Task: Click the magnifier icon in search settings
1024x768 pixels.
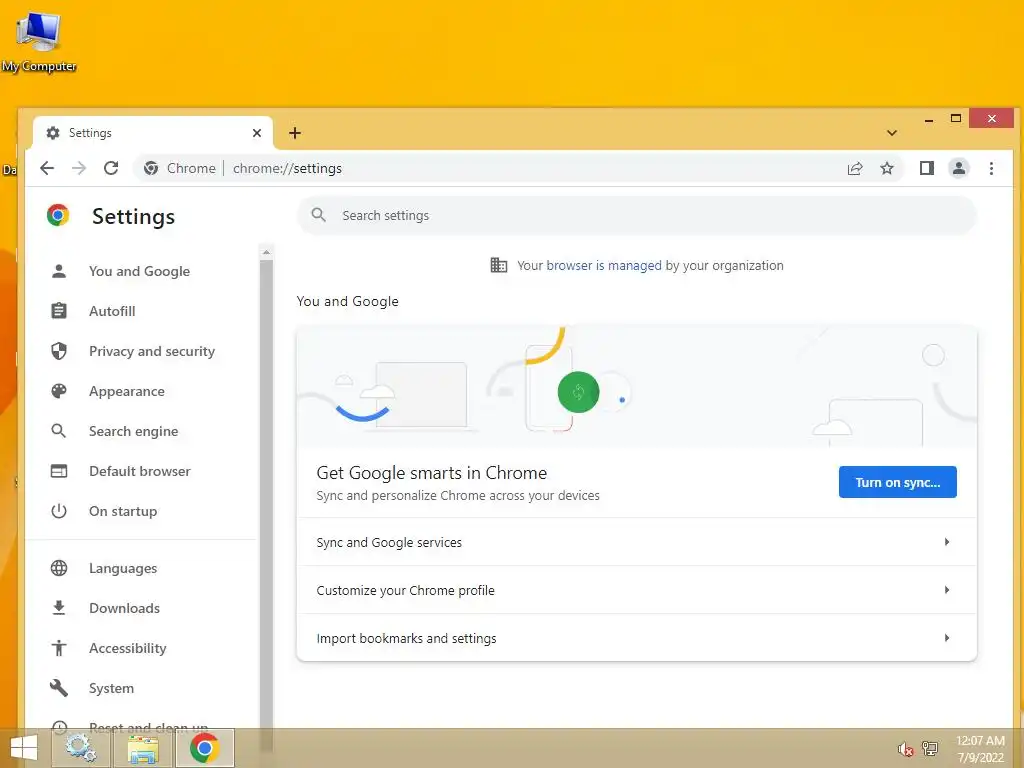Action: (x=319, y=215)
